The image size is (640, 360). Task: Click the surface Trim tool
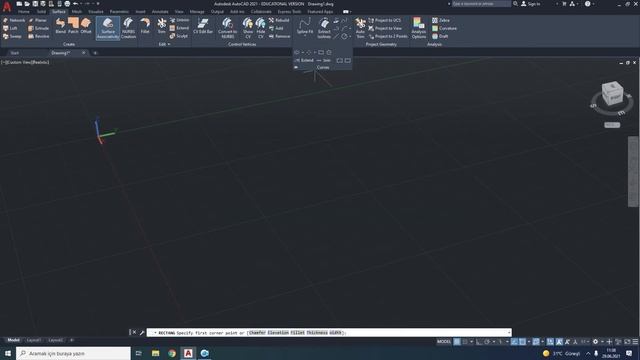[162, 26]
